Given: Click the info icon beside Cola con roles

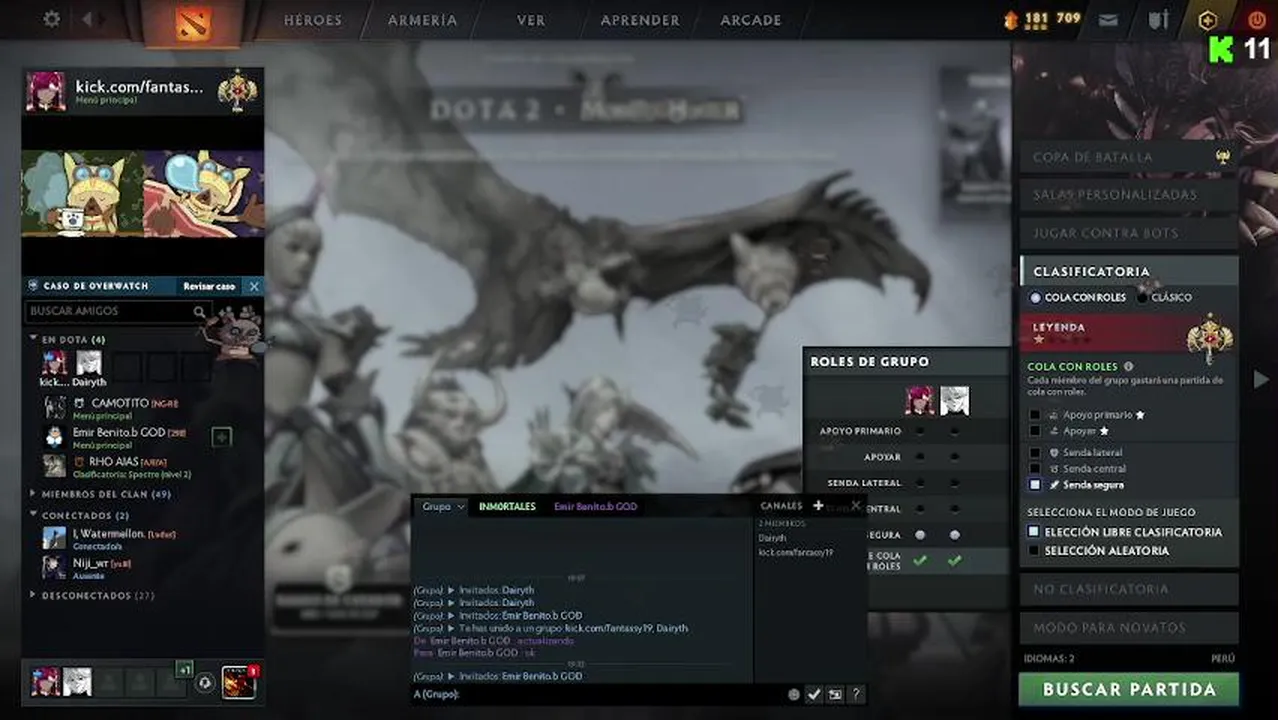Looking at the screenshot, I should [1129, 367].
